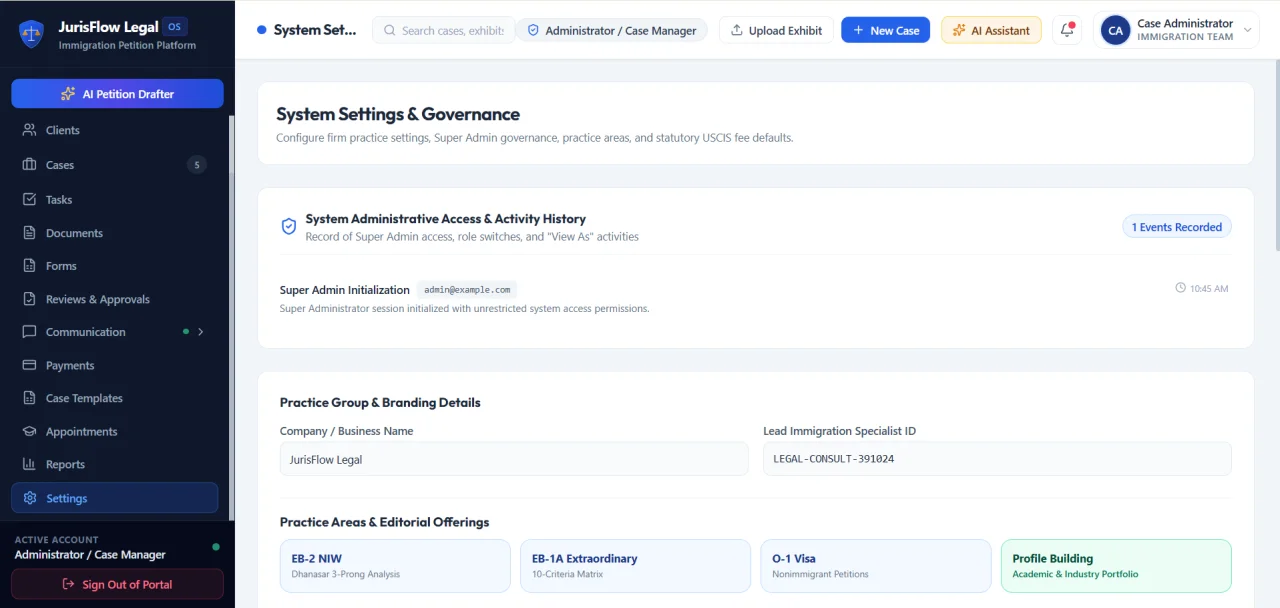The image size is (1280, 608).
Task: Click the Forms page icon
Action: point(29,266)
